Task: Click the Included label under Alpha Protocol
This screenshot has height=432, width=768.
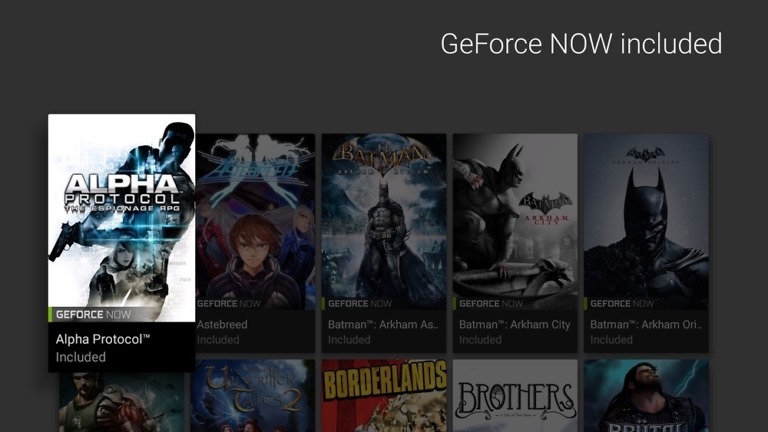Action: [x=81, y=357]
